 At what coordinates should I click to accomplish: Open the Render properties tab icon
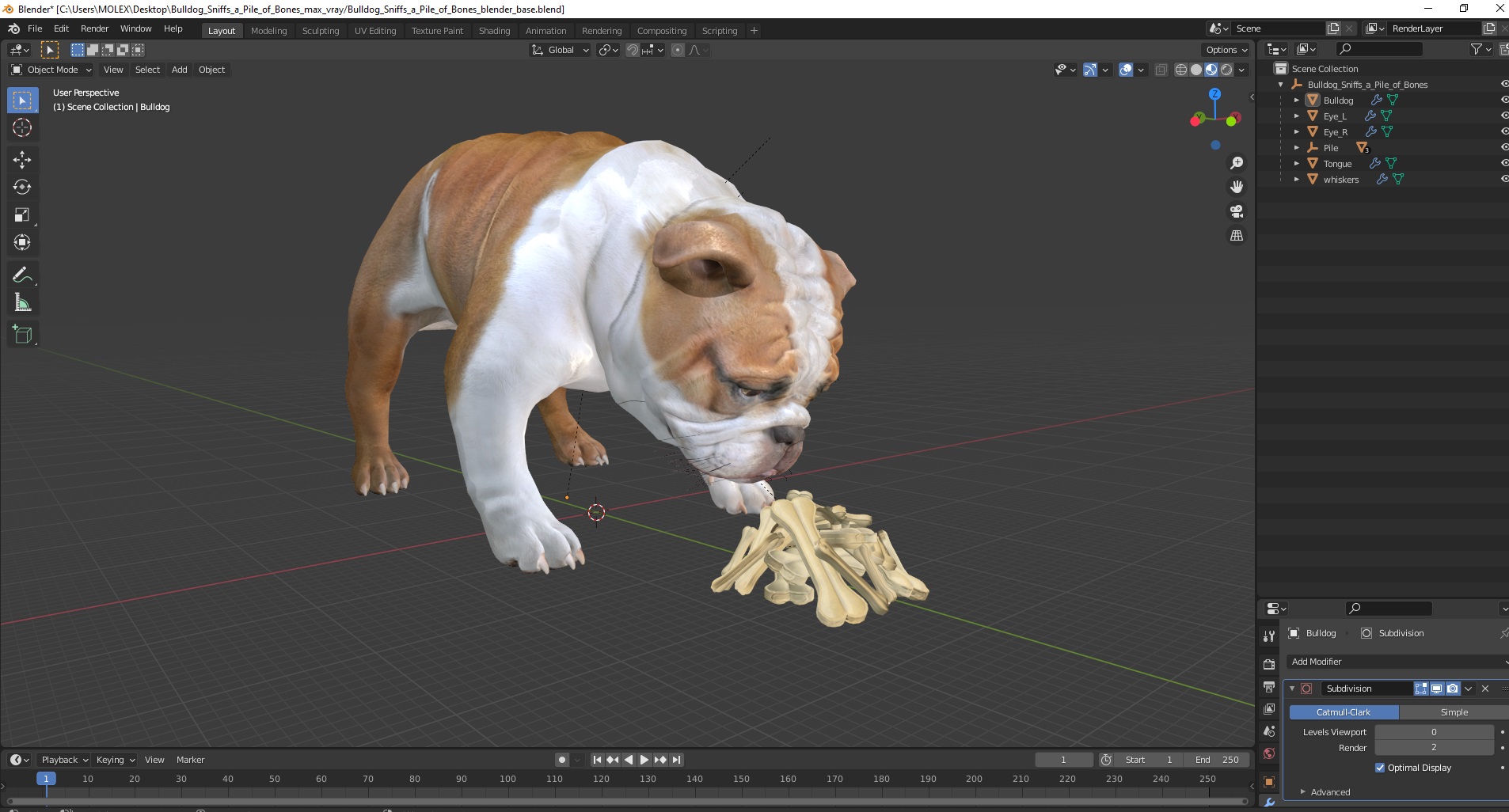(1269, 664)
